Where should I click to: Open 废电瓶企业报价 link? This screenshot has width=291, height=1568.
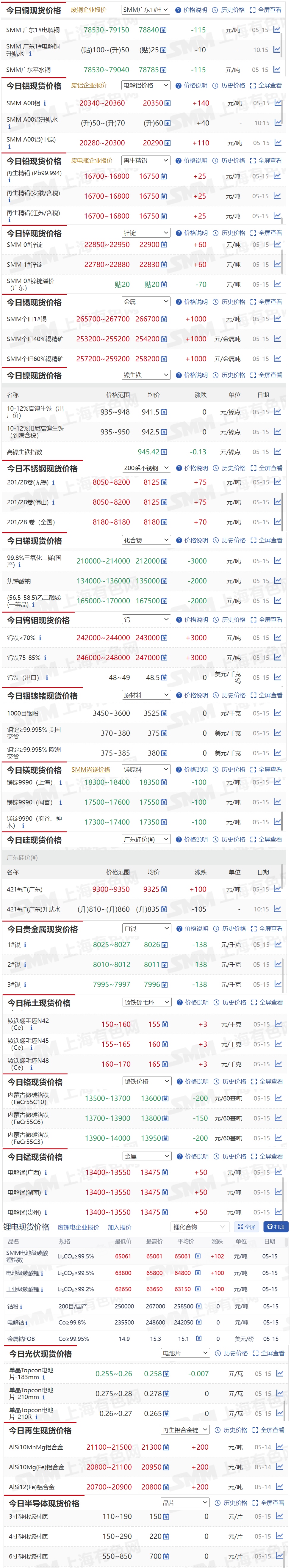(x=92, y=161)
